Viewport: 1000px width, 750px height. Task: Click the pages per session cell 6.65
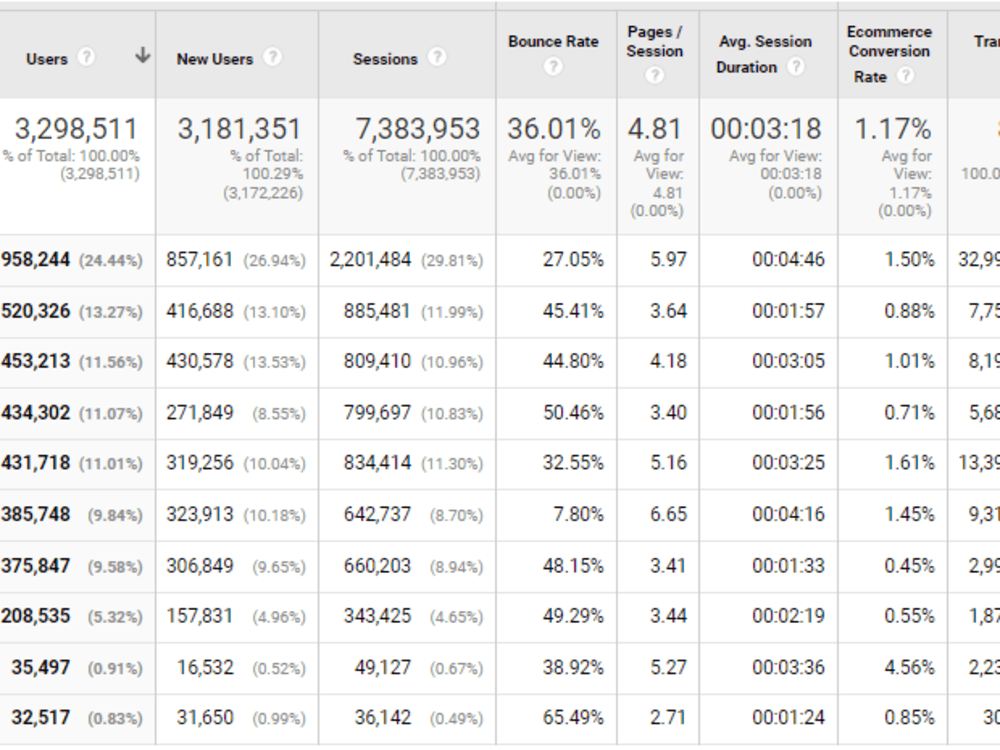click(x=668, y=514)
